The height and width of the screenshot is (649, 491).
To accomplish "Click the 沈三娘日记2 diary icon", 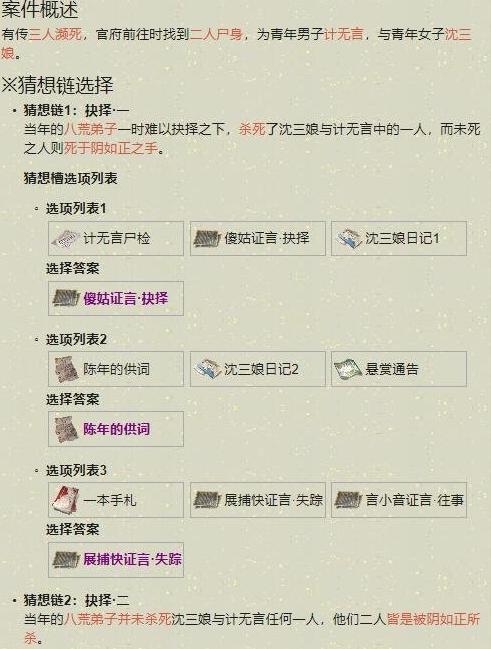I will [x=208, y=369].
